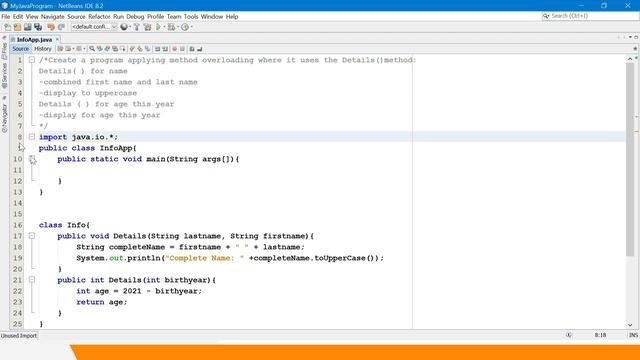Open the Debug Project dropdown arrow
640x360 pixels.
pyautogui.click(x=178, y=27)
